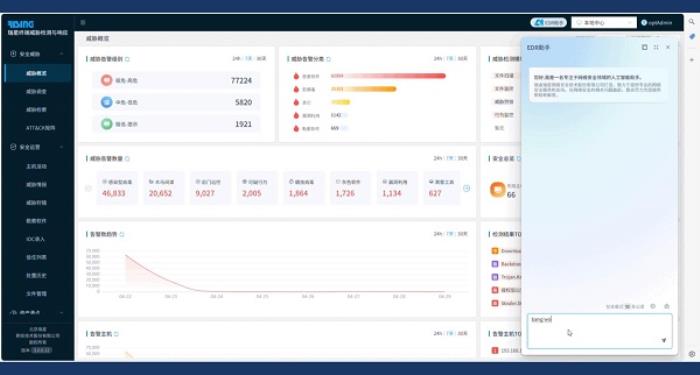The height and width of the screenshot is (375, 700).
Task: Tick the checkbox left of alert count cards
Action: click(88, 188)
